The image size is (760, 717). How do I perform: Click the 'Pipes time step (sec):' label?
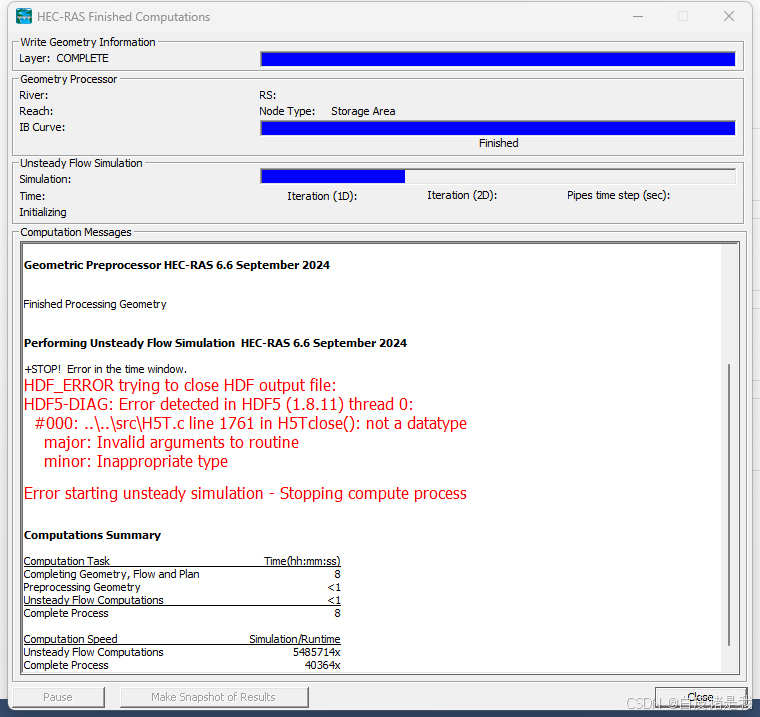[x=618, y=195]
